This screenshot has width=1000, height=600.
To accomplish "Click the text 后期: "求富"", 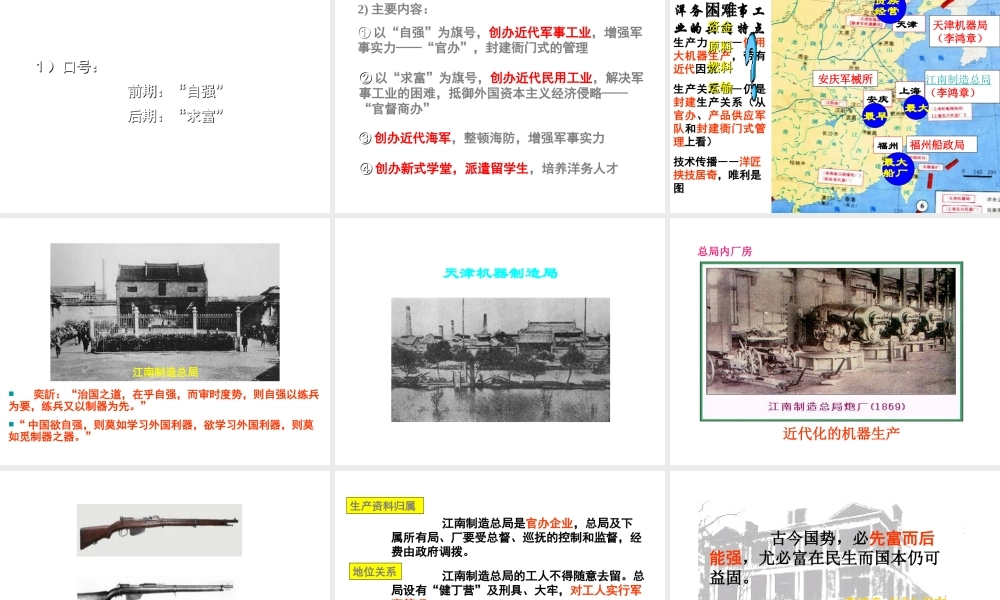I will point(175,116).
